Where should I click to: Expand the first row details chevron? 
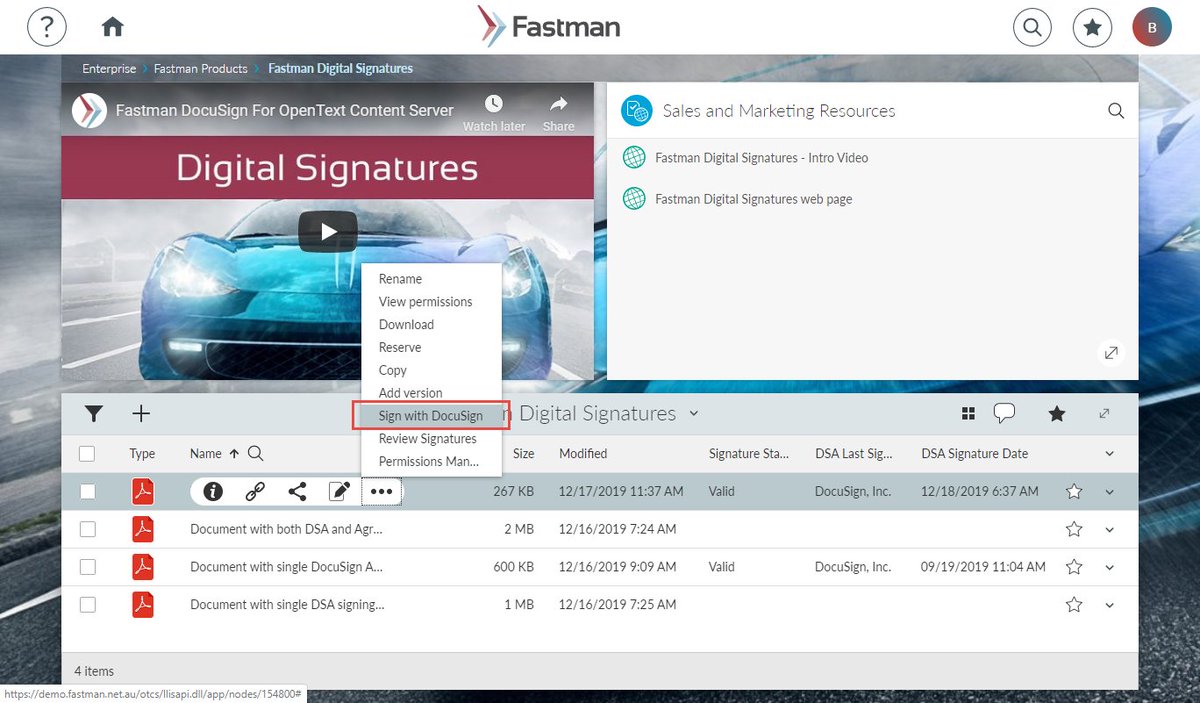coord(1109,491)
